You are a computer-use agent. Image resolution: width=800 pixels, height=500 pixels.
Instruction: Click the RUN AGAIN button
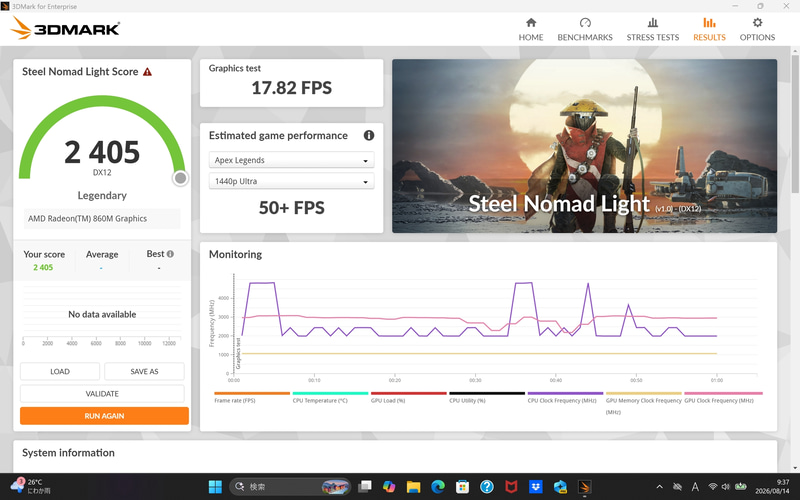[x=104, y=416]
